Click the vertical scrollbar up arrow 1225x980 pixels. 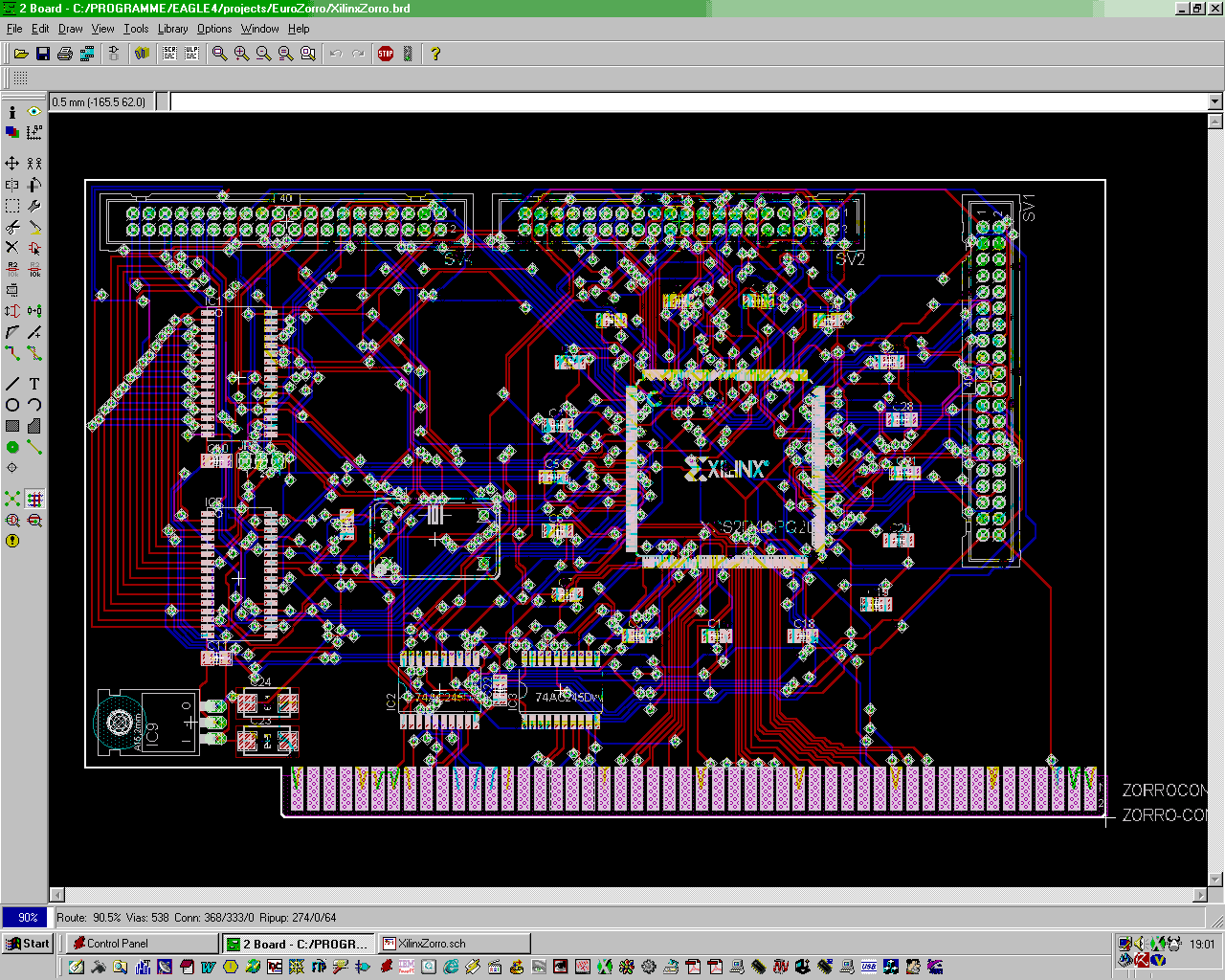(x=1215, y=122)
